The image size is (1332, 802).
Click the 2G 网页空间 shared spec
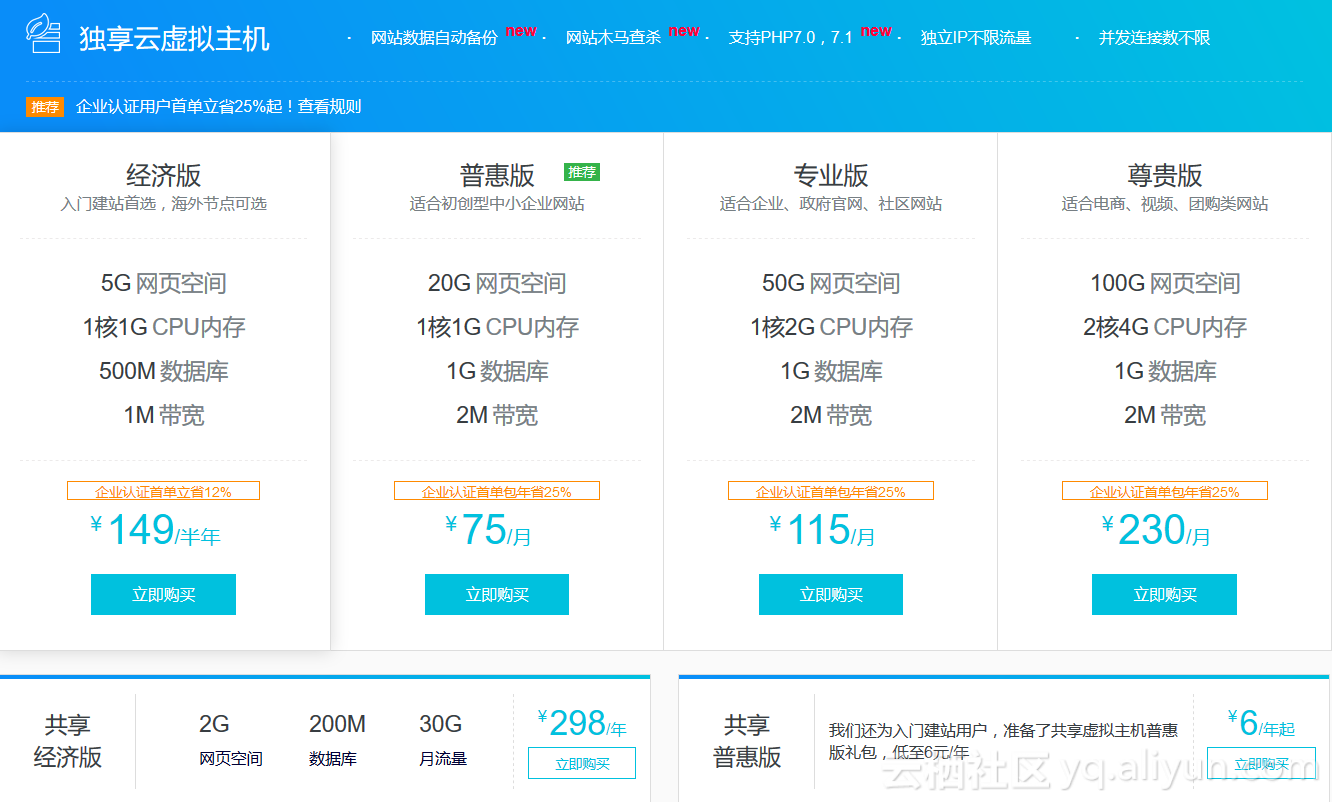click(231, 740)
